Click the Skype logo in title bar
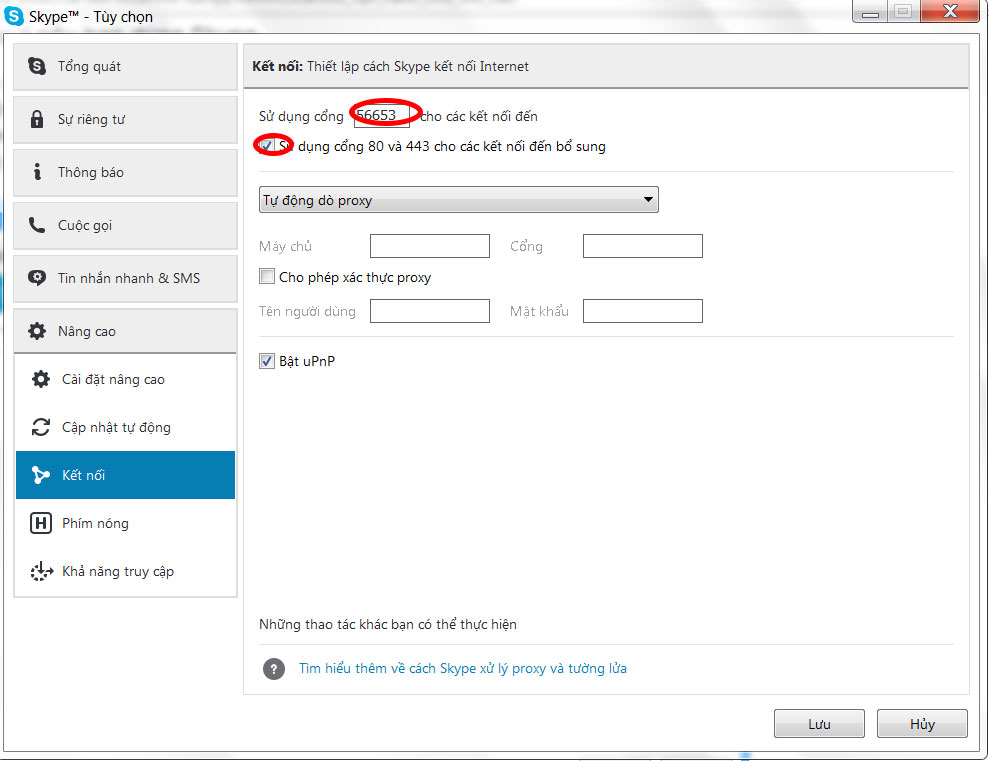 click(x=14, y=16)
